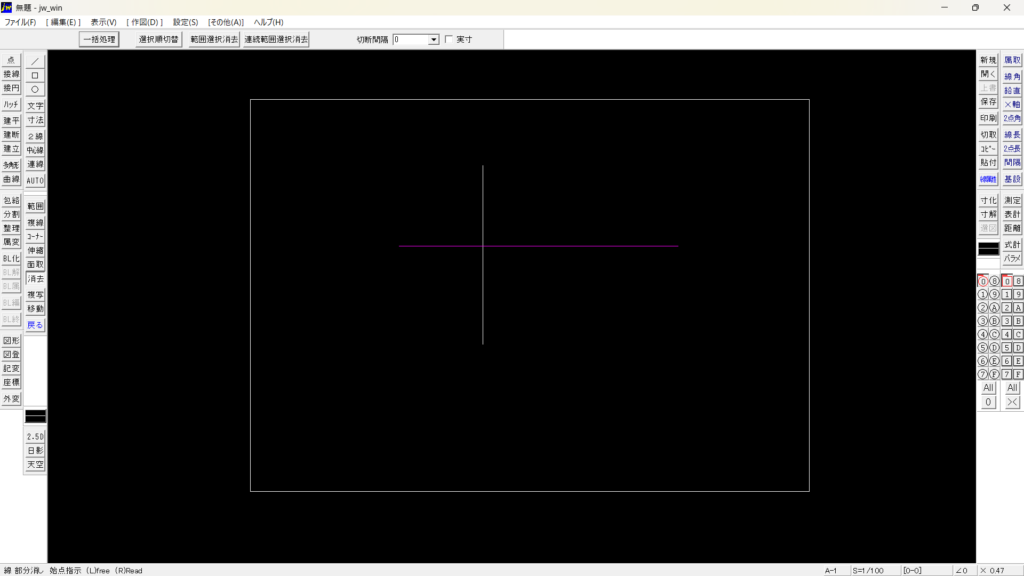
Task: Choose the 寸法 dimension tool
Action: [x=35, y=120]
